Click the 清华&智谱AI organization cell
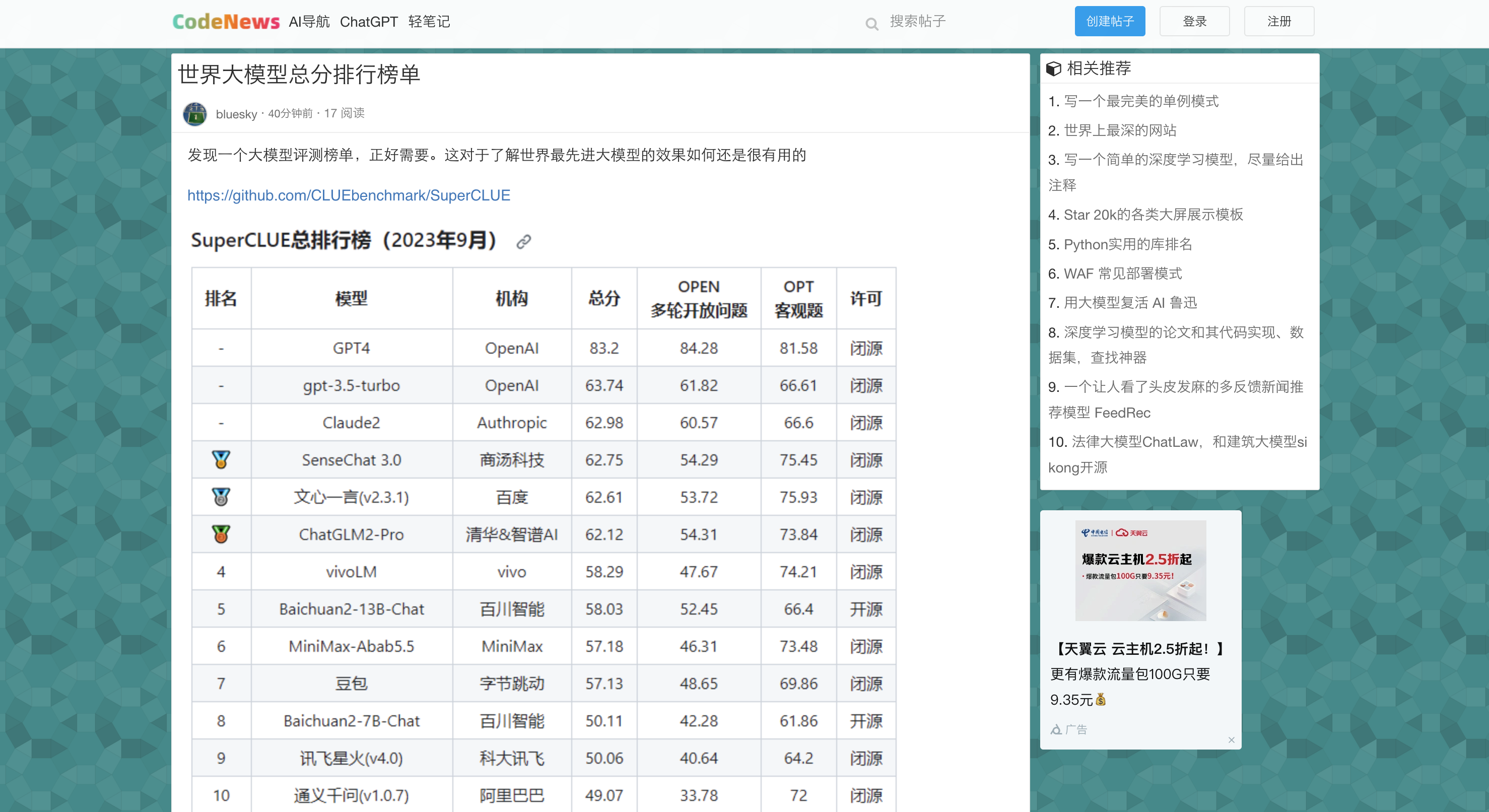The height and width of the screenshot is (812, 1489). 512,534
